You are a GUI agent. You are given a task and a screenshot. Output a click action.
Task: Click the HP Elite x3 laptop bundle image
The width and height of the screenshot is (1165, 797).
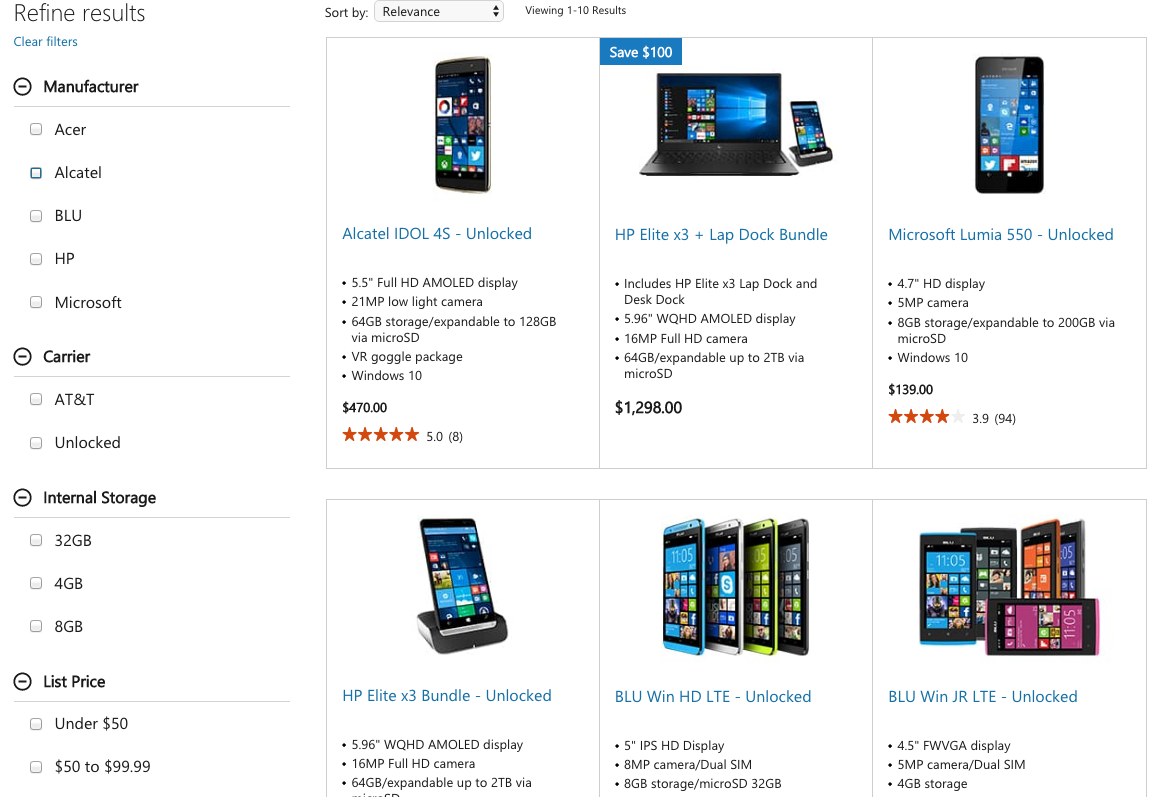735,125
